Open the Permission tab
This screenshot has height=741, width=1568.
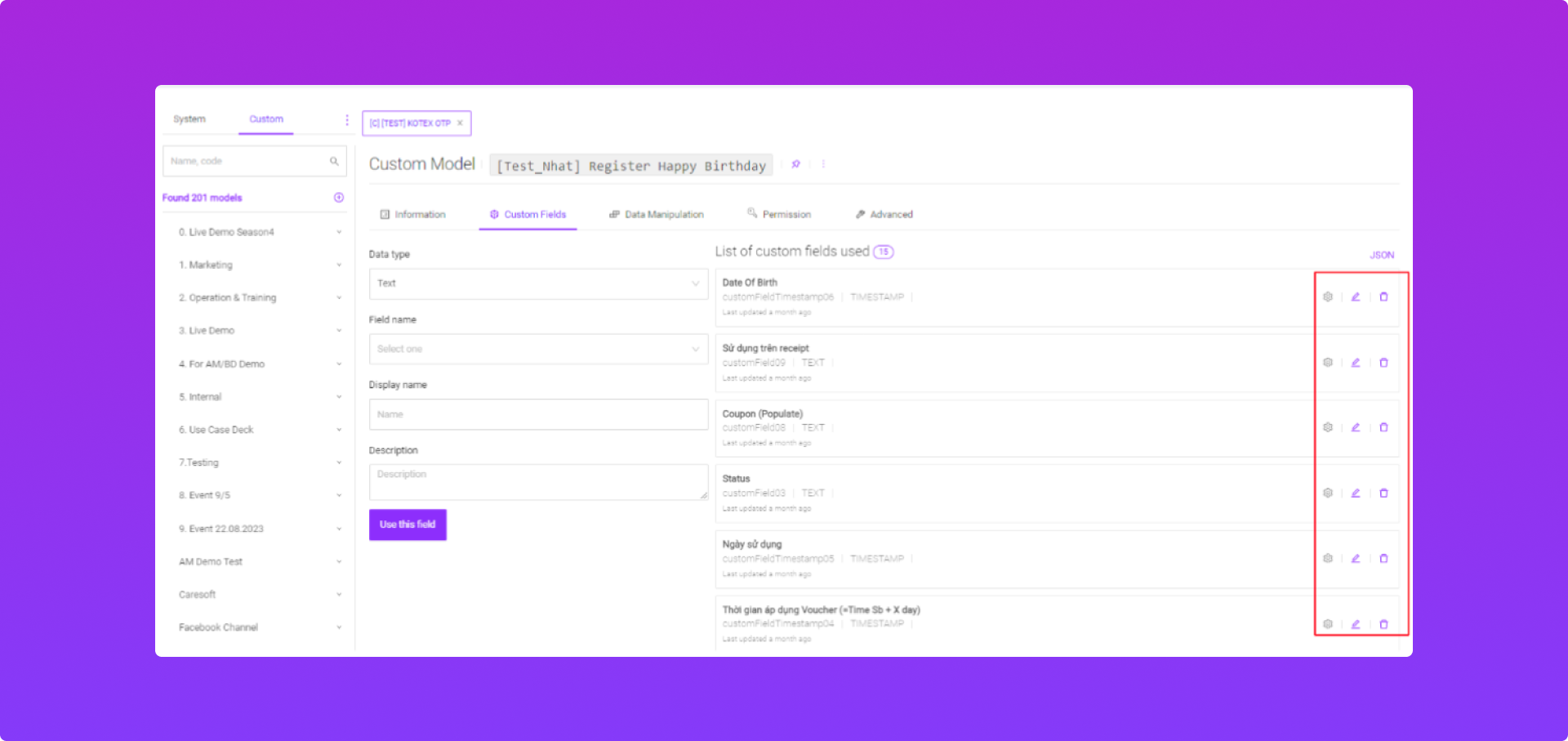[x=779, y=215]
